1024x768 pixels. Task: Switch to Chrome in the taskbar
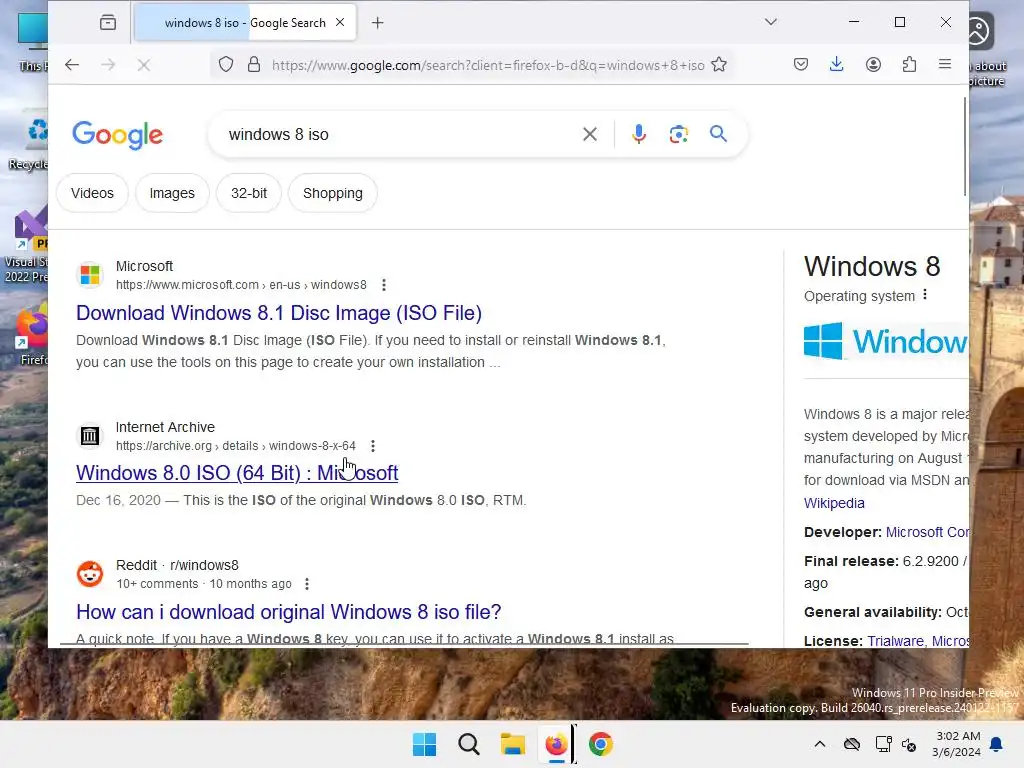601,744
